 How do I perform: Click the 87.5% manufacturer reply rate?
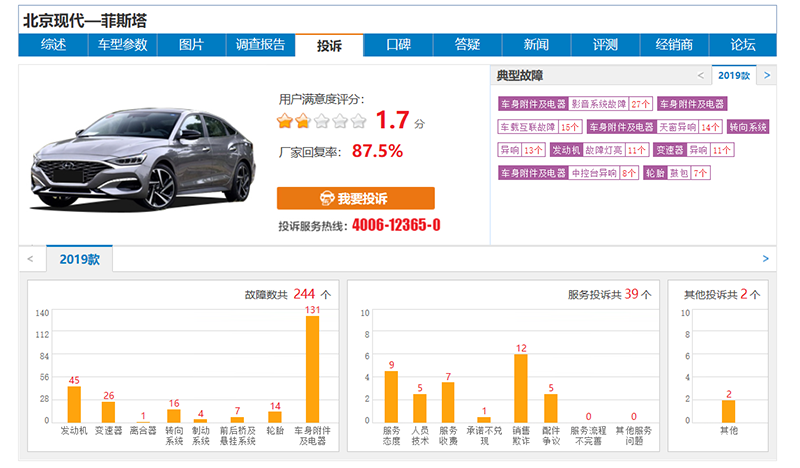[377, 151]
